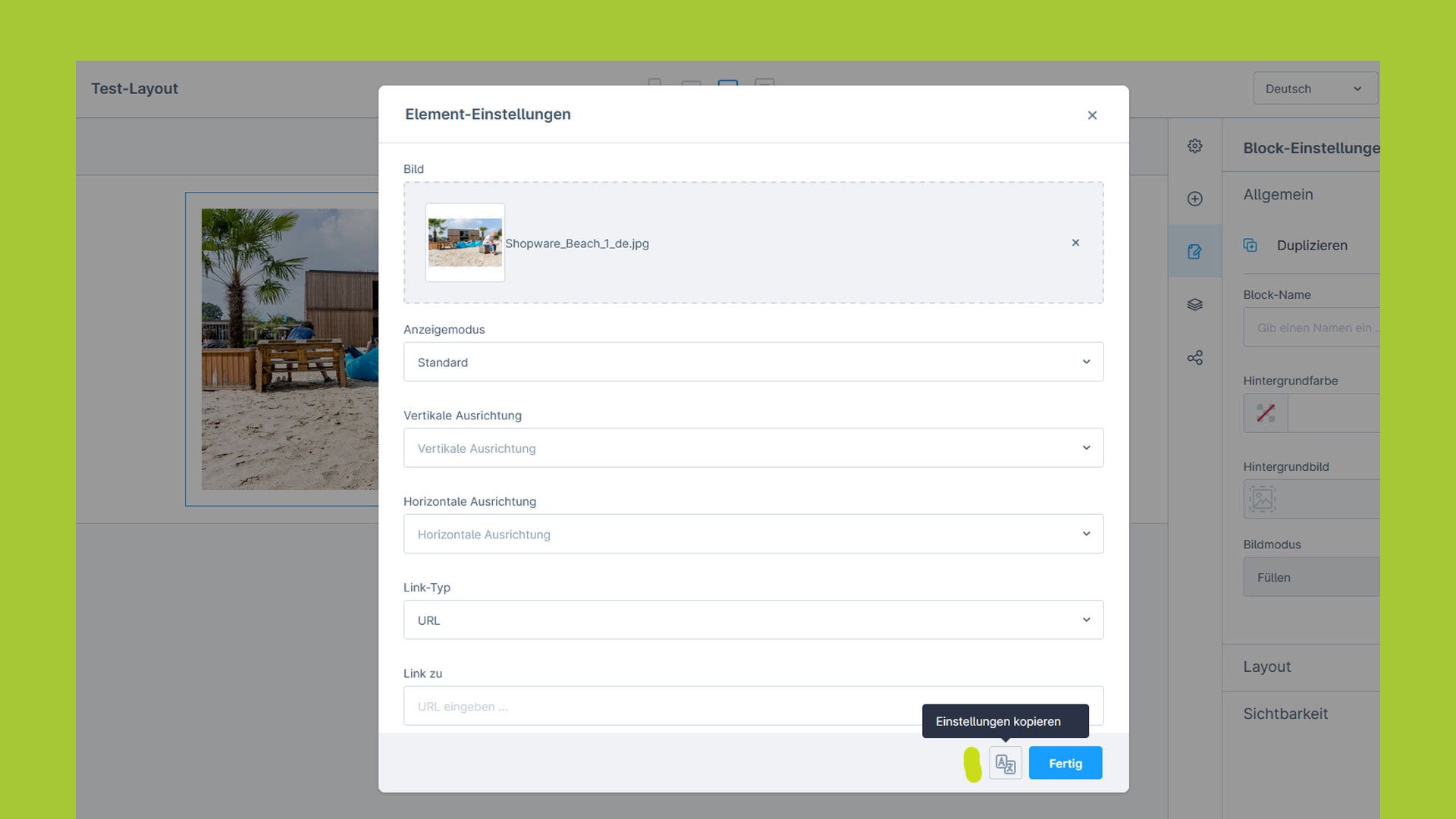1456x819 pixels.
Task: Click the Shopware_Beach_1_de.jpg file name
Action: (577, 243)
